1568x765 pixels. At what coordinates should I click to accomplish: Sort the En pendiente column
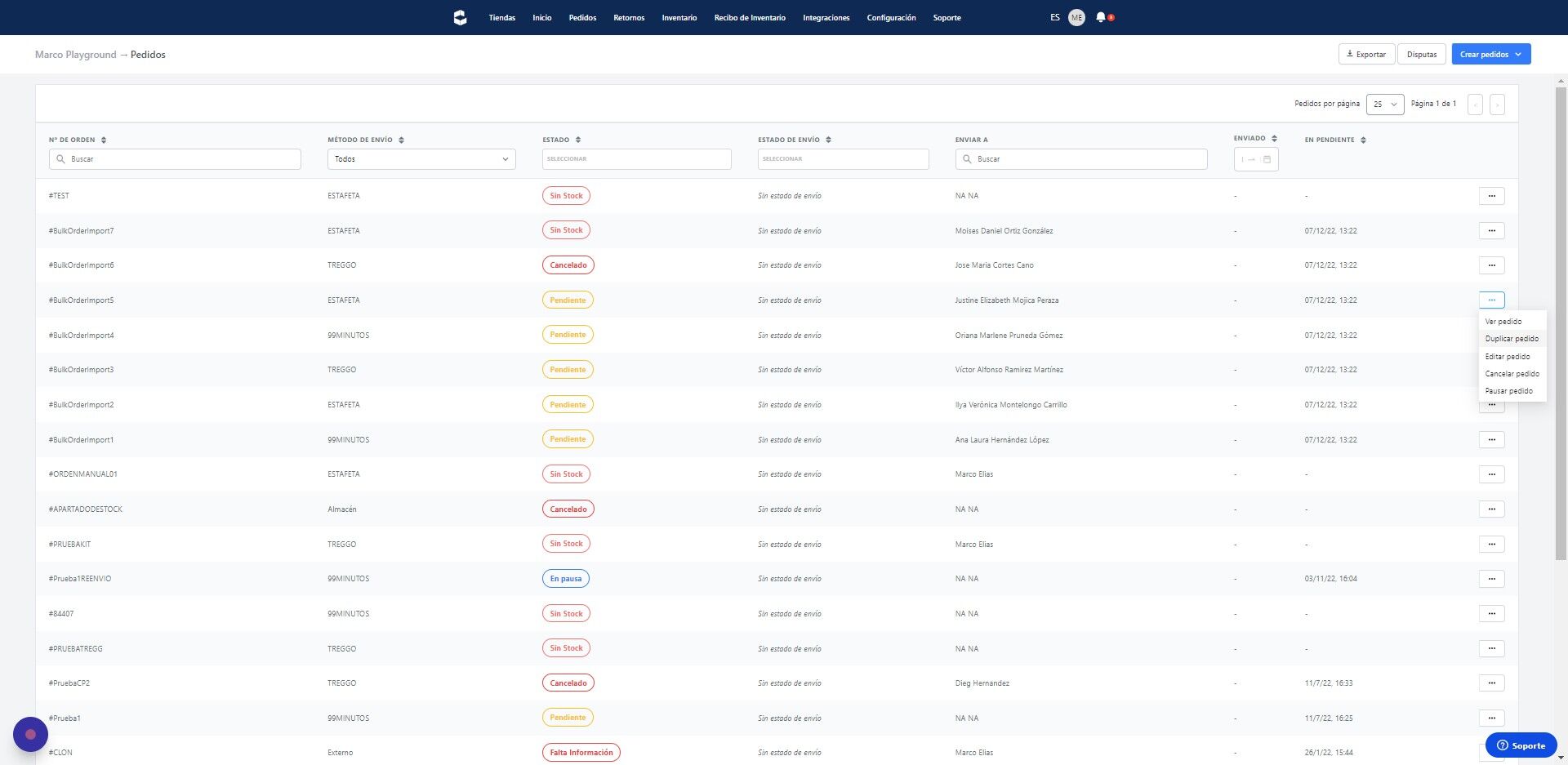tap(1363, 140)
